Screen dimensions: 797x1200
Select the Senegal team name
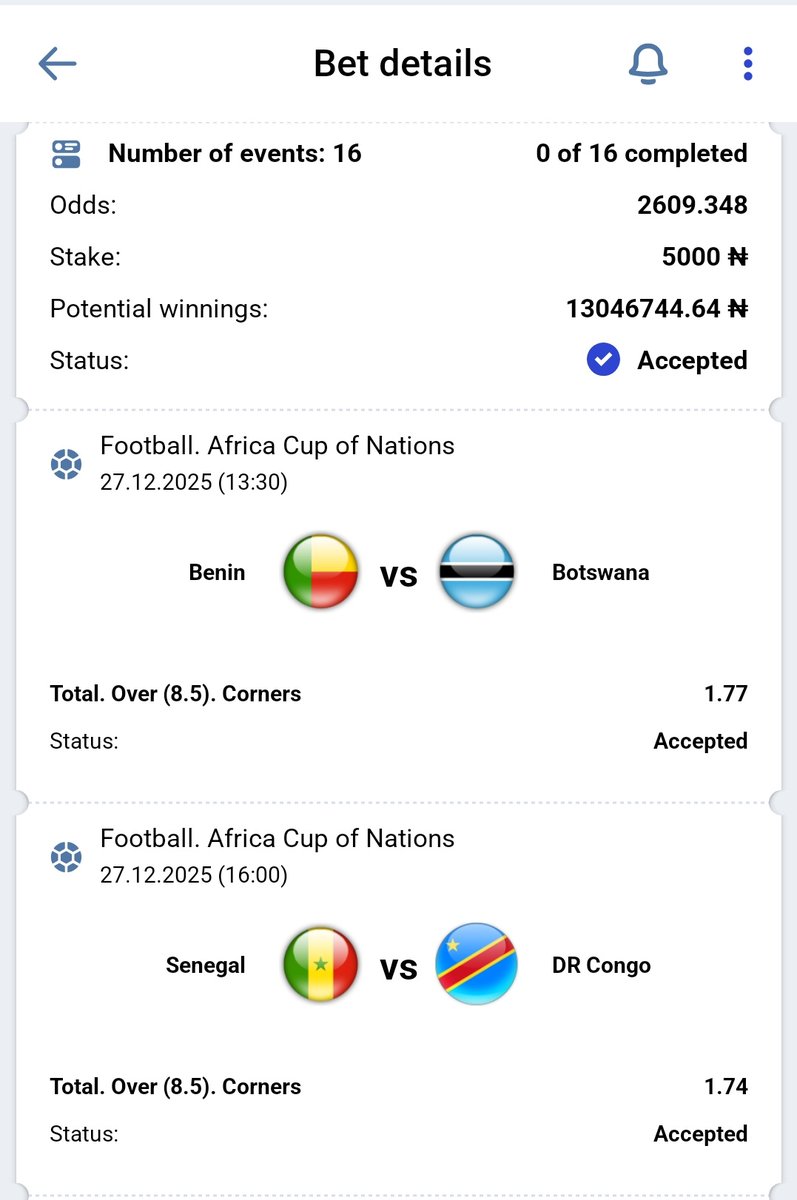[205, 966]
